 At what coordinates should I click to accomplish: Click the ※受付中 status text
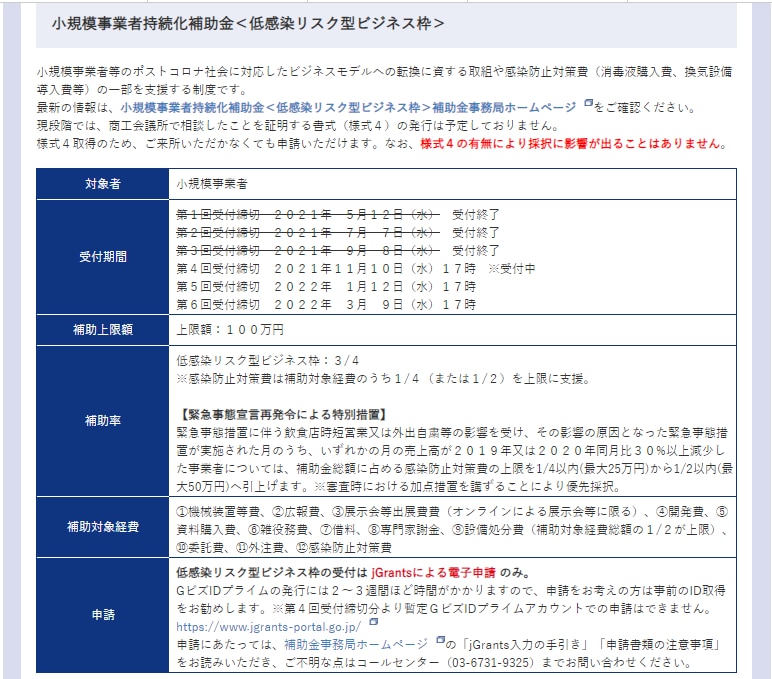[x=512, y=268]
